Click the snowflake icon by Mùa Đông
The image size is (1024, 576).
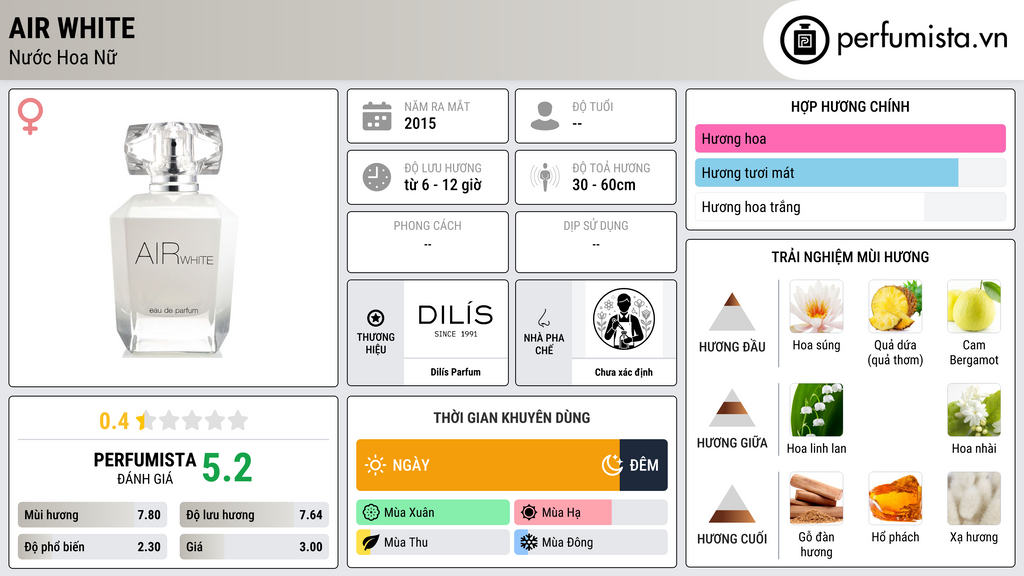pyautogui.click(x=529, y=542)
